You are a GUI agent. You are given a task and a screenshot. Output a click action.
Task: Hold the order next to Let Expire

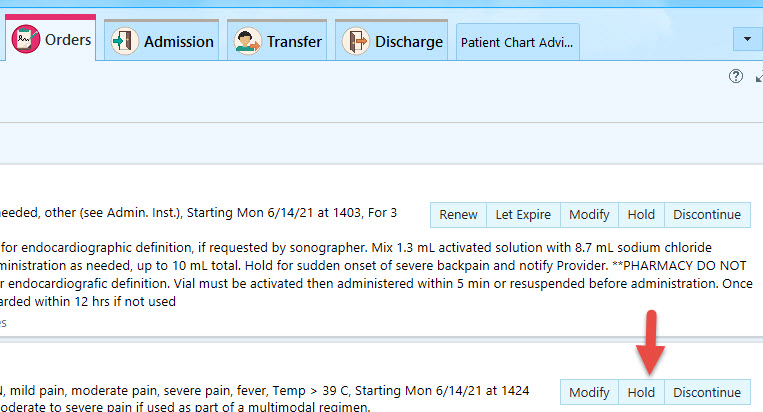[x=641, y=215]
